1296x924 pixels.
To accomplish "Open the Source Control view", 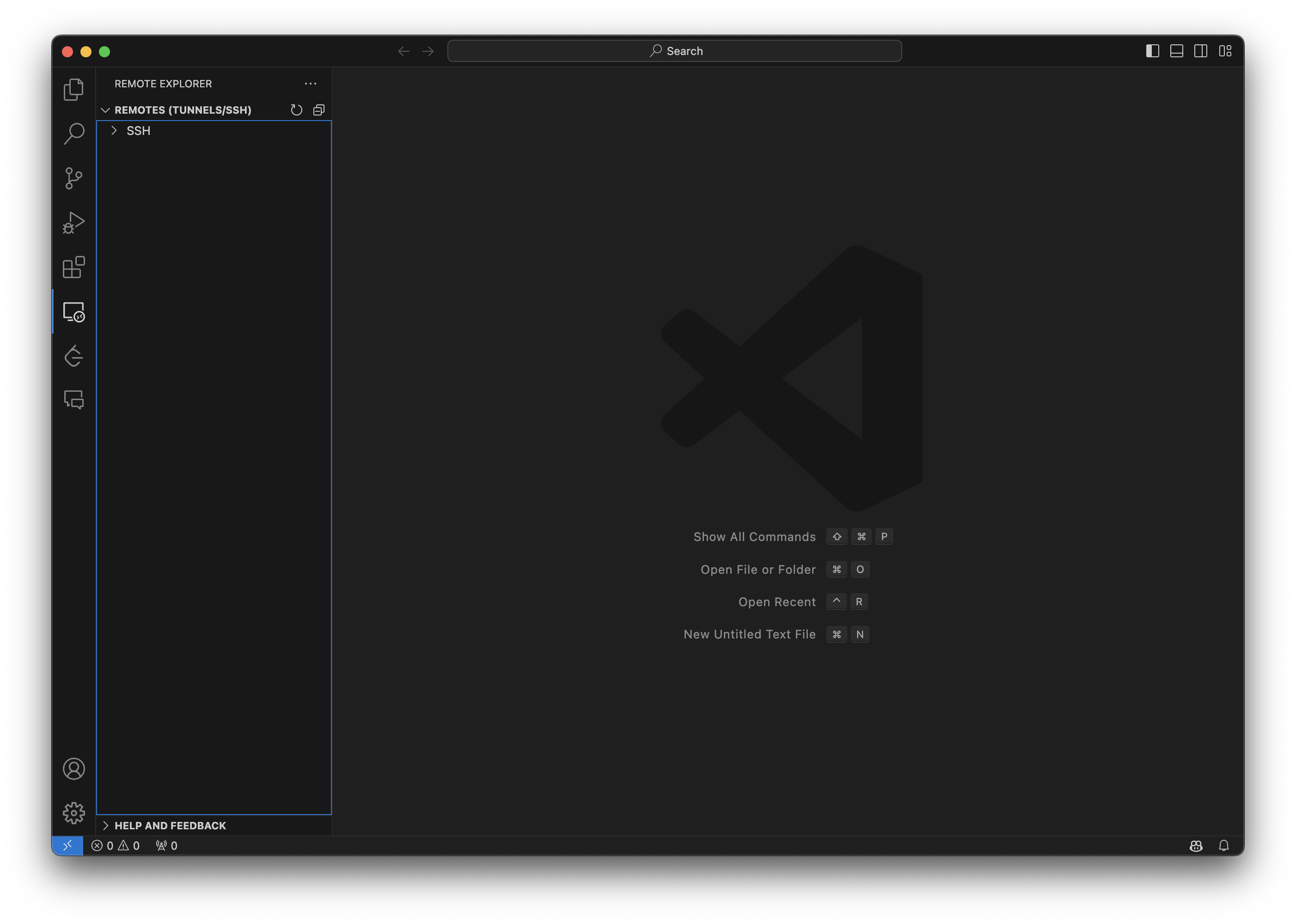I will click(x=73, y=178).
